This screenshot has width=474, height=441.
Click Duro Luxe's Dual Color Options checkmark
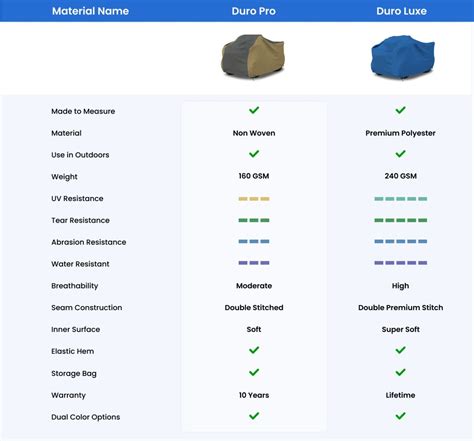pos(400,416)
